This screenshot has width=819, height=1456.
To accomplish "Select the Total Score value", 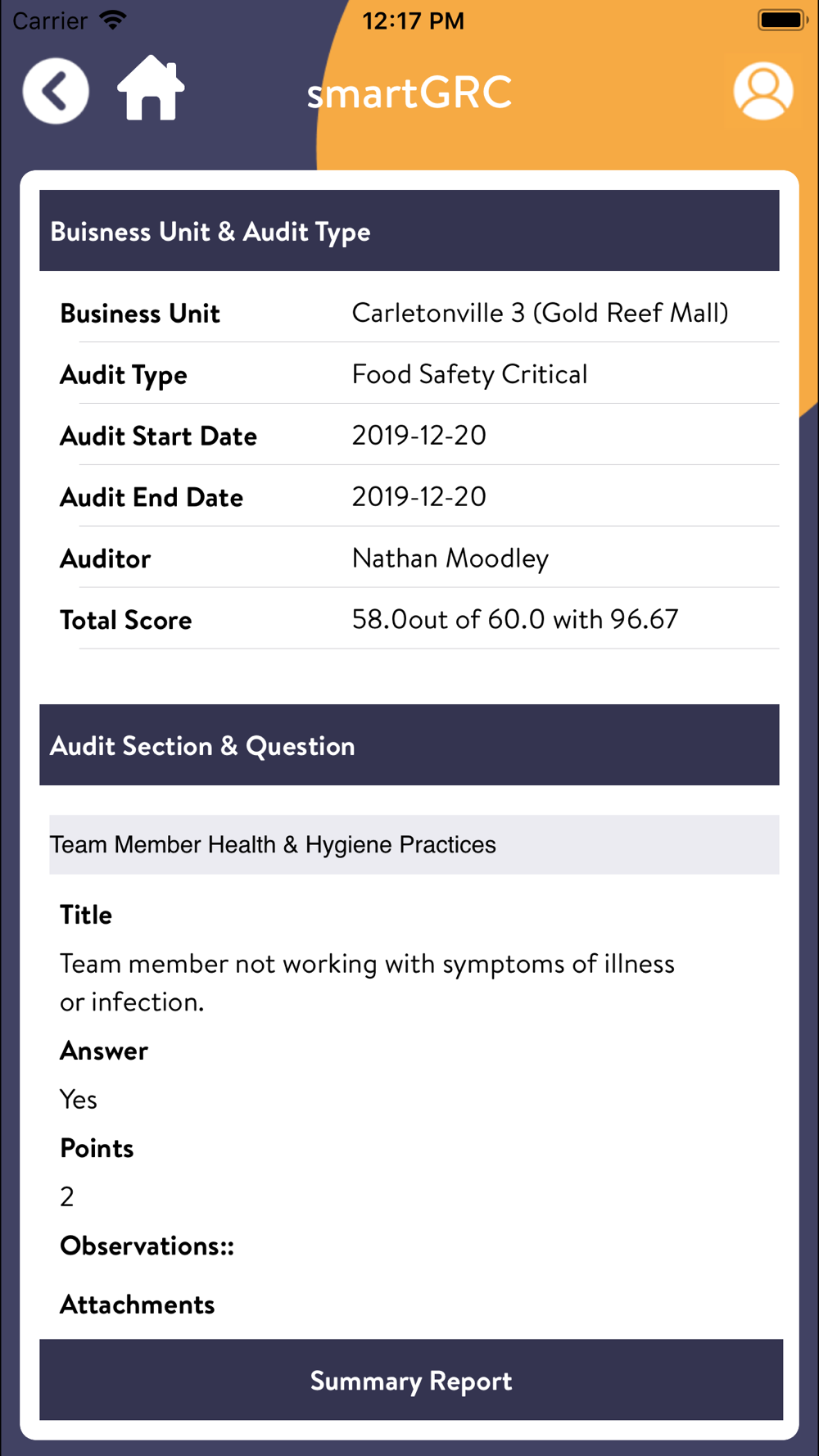I will (515, 619).
